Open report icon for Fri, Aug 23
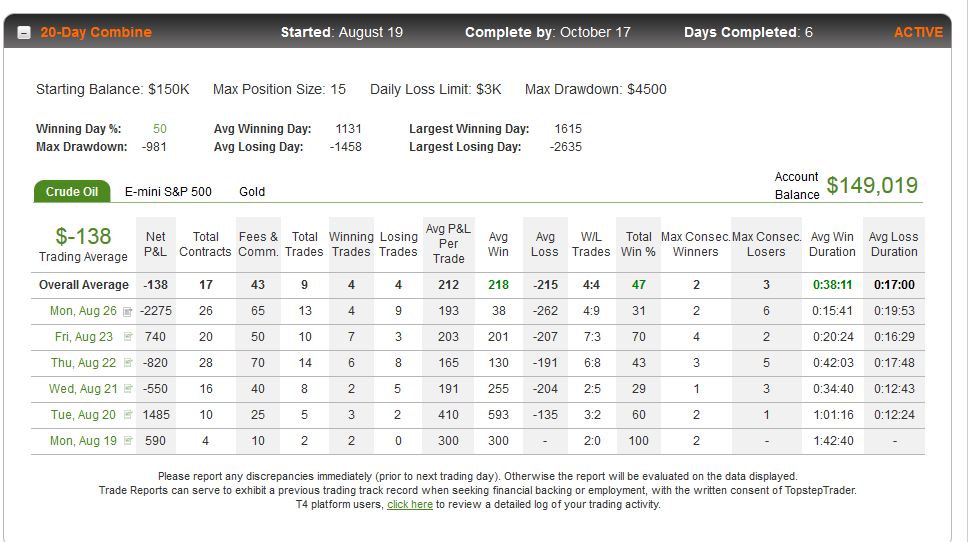969x542 pixels. (x=128, y=337)
